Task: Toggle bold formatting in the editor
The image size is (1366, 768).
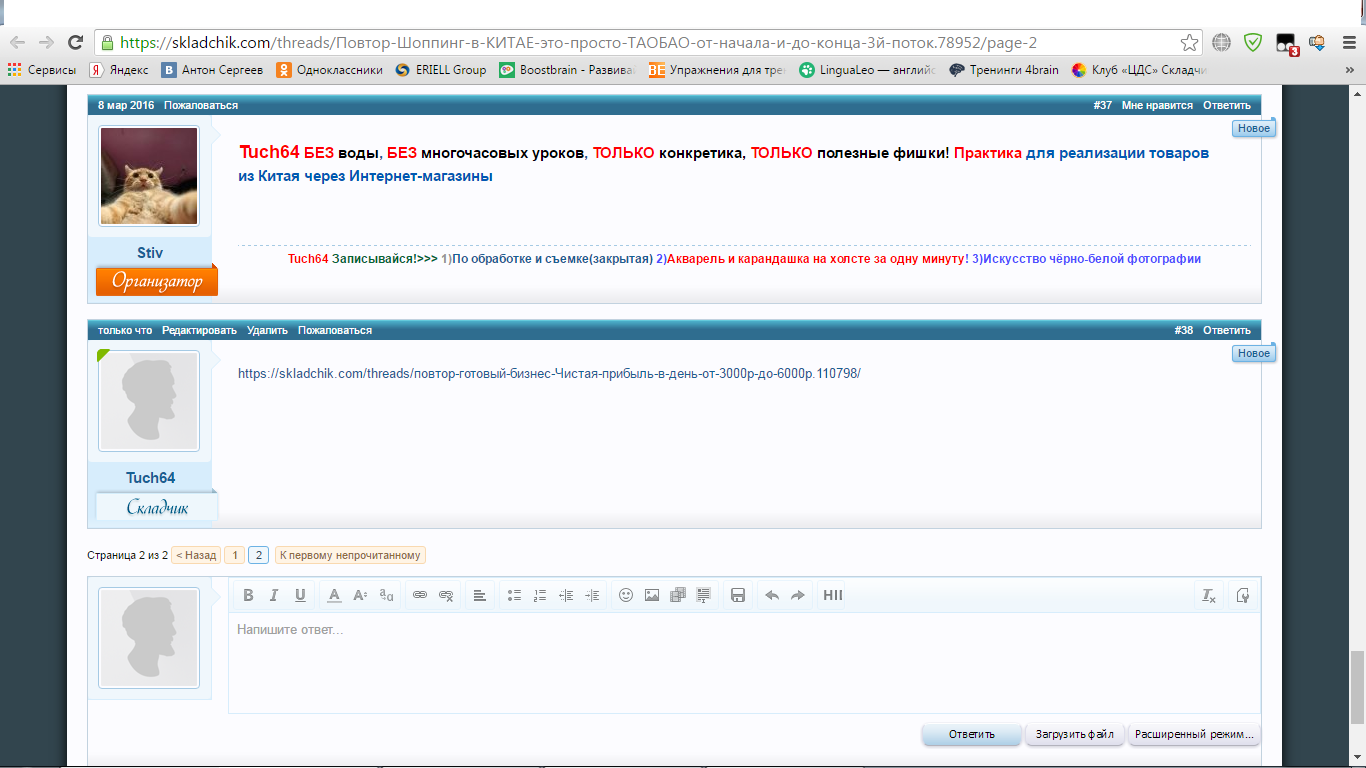Action: [248, 595]
